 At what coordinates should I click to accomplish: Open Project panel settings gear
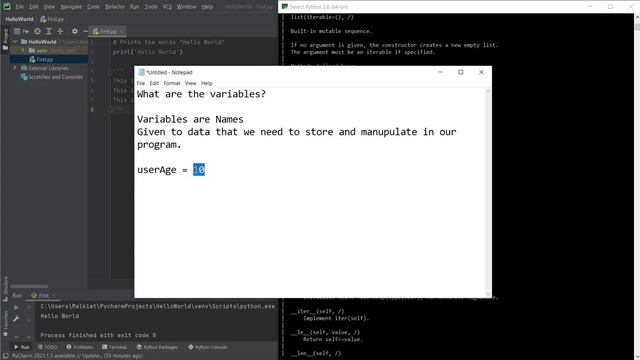pos(75,31)
